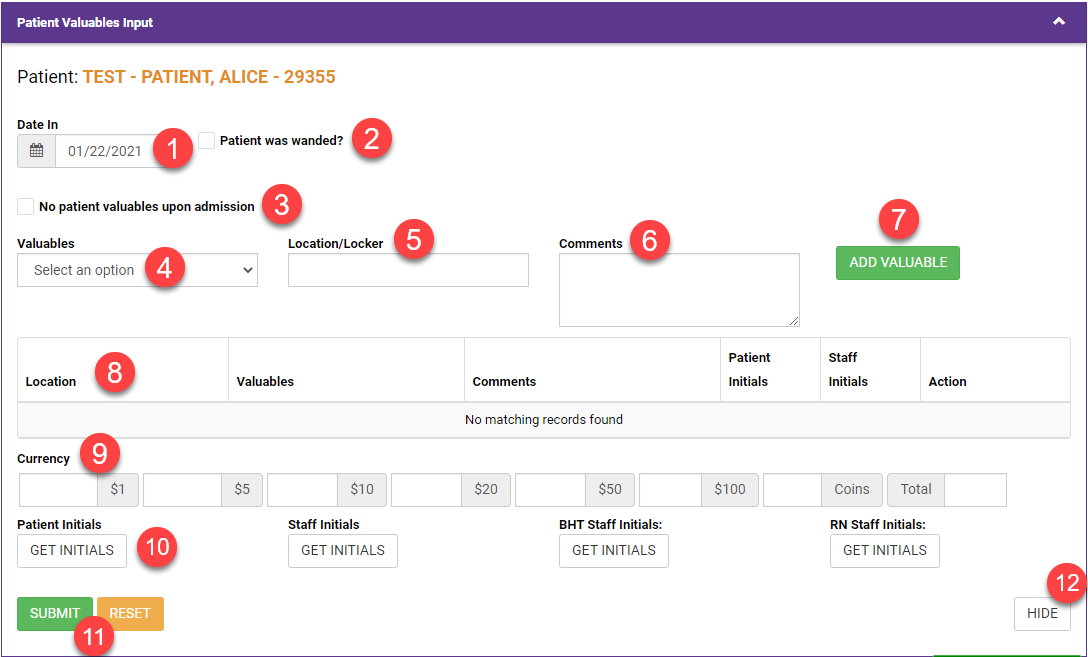Submit the patient valuables form

(x=55, y=614)
